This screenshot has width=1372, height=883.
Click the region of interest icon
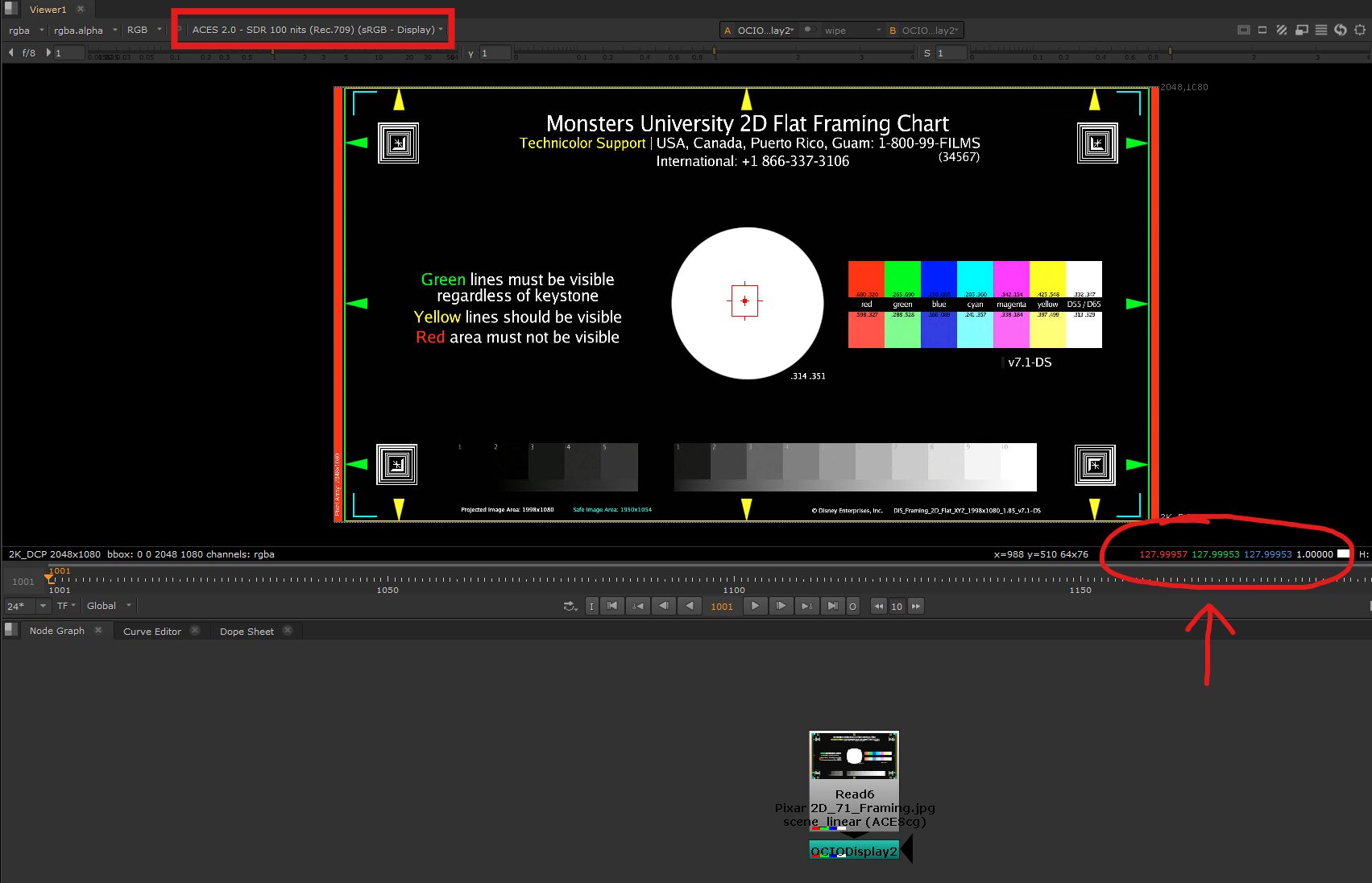(x=1301, y=30)
